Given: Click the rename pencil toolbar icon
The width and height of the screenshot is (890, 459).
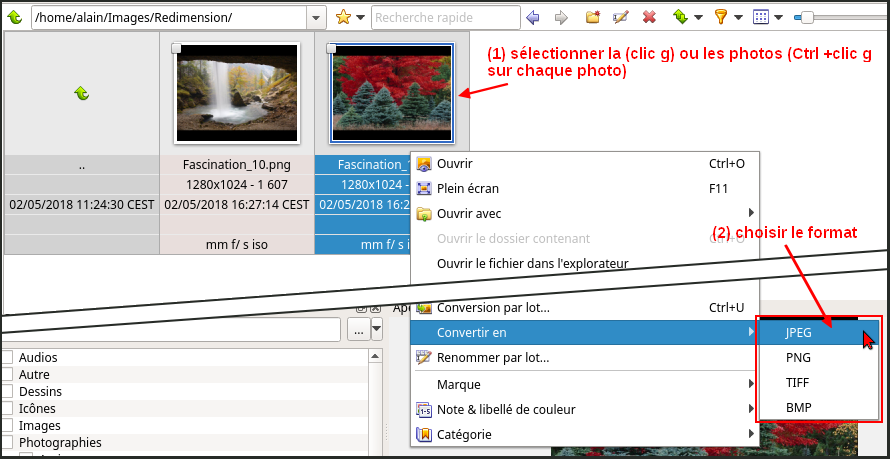Looking at the screenshot, I should 620,17.
